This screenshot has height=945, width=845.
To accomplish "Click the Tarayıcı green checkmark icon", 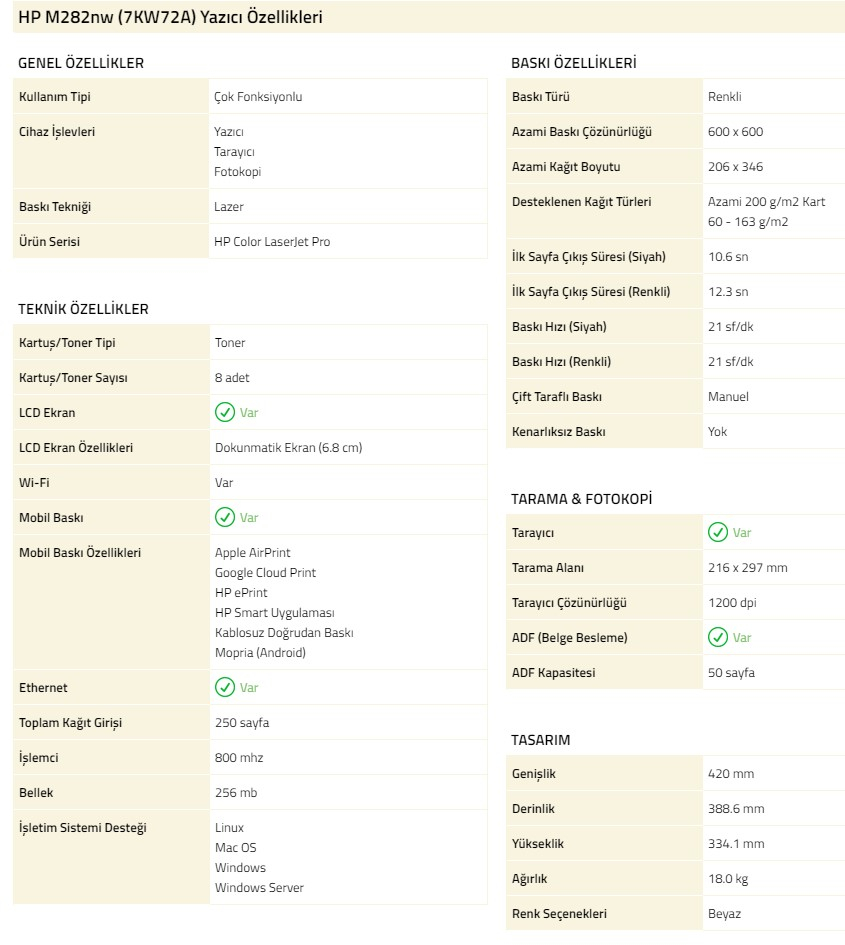I will (718, 532).
